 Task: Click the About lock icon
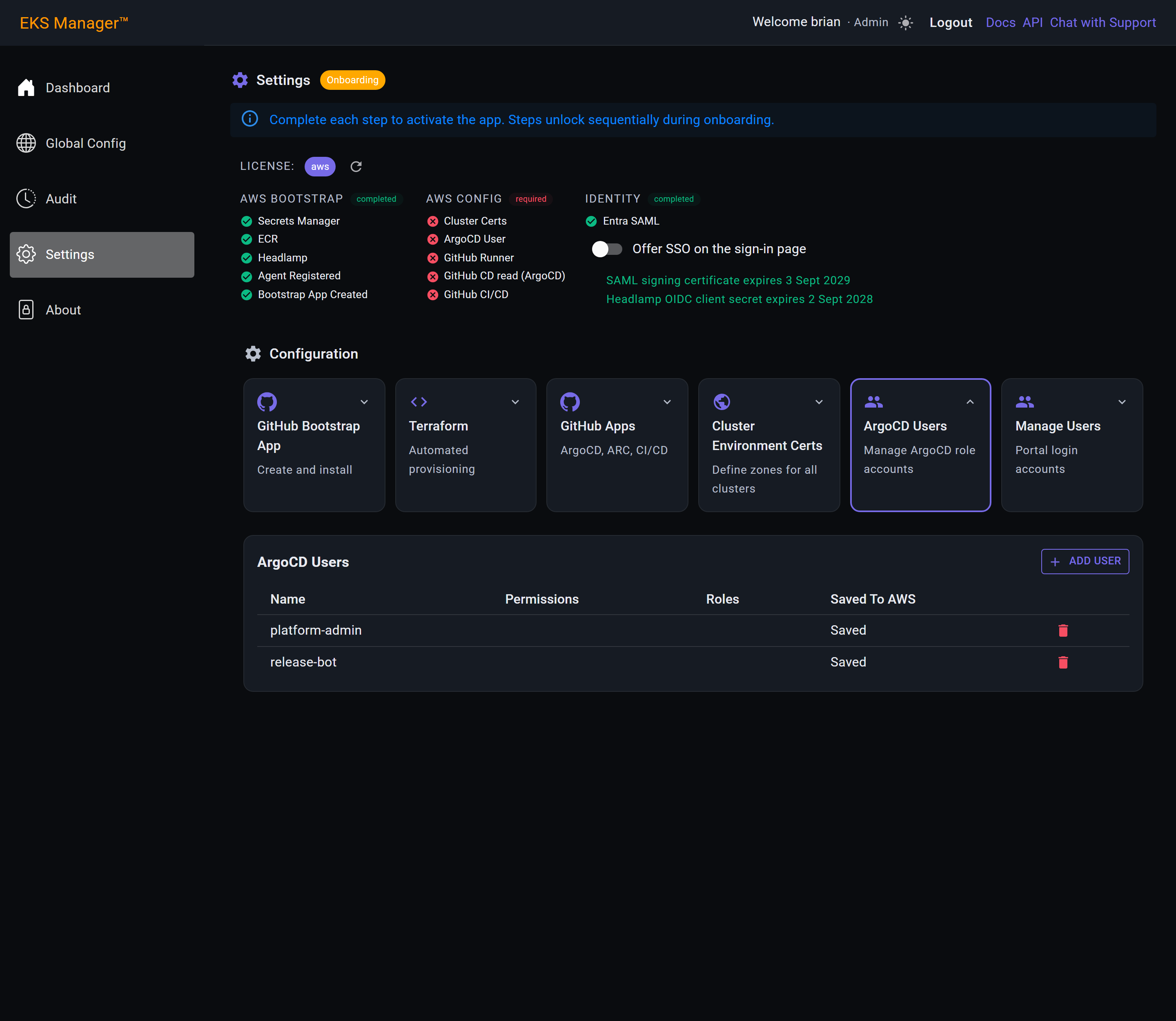click(26, 310)
